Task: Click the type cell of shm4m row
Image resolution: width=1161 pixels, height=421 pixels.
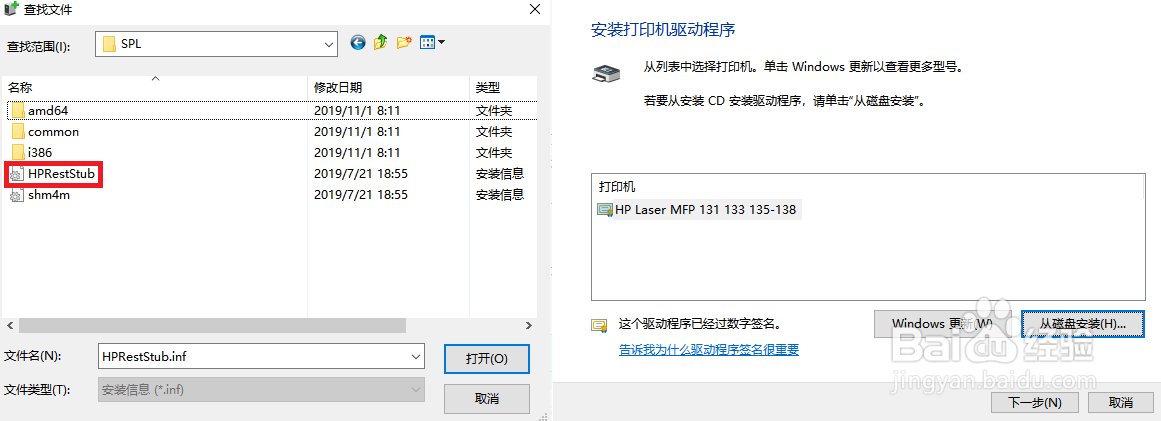Action: point(500,196)
